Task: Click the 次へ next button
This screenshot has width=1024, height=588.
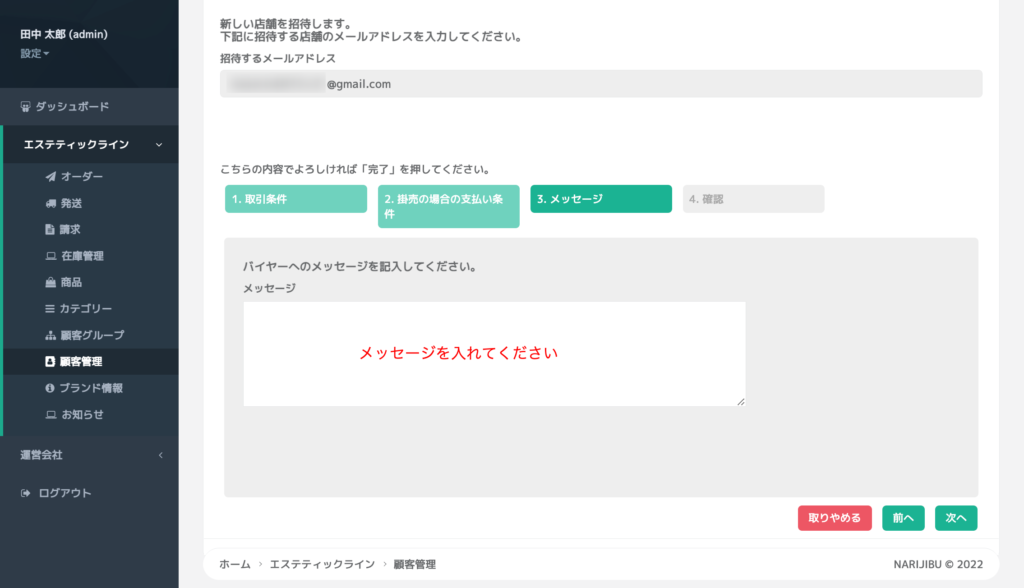Action: (x=956, y=518)
